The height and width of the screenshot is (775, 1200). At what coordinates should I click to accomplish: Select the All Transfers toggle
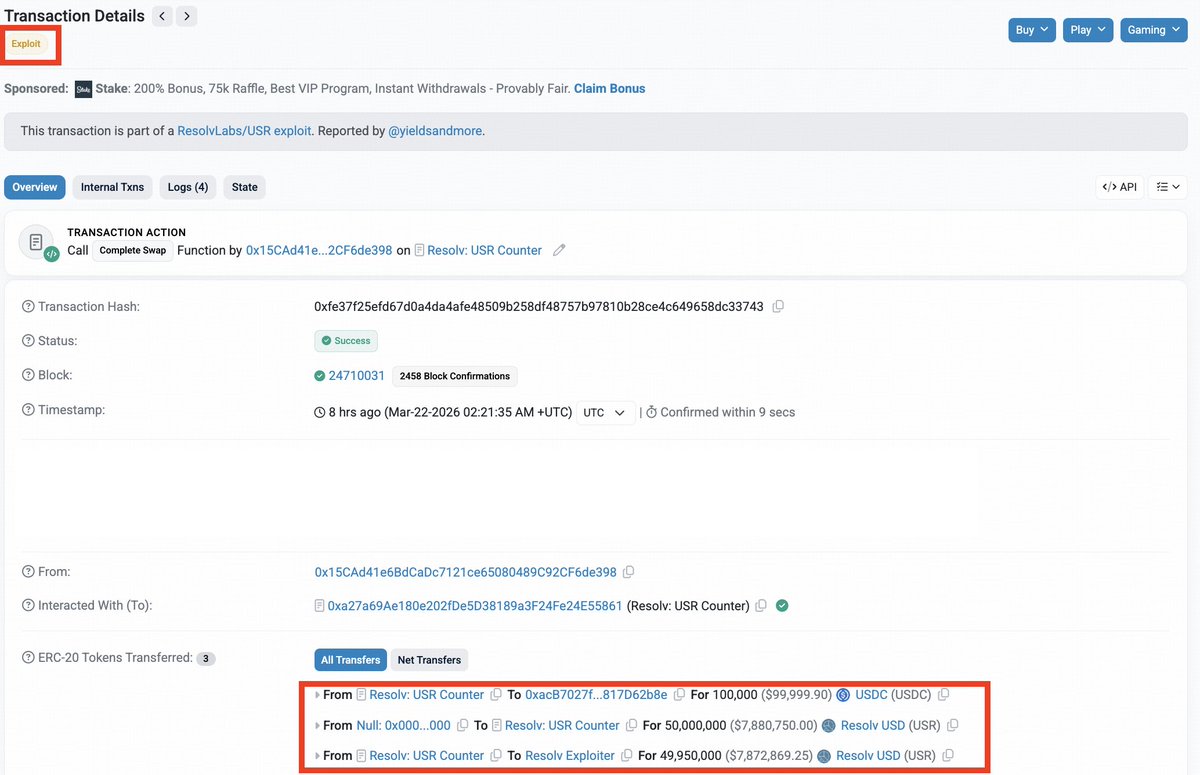tap(350, 660)
